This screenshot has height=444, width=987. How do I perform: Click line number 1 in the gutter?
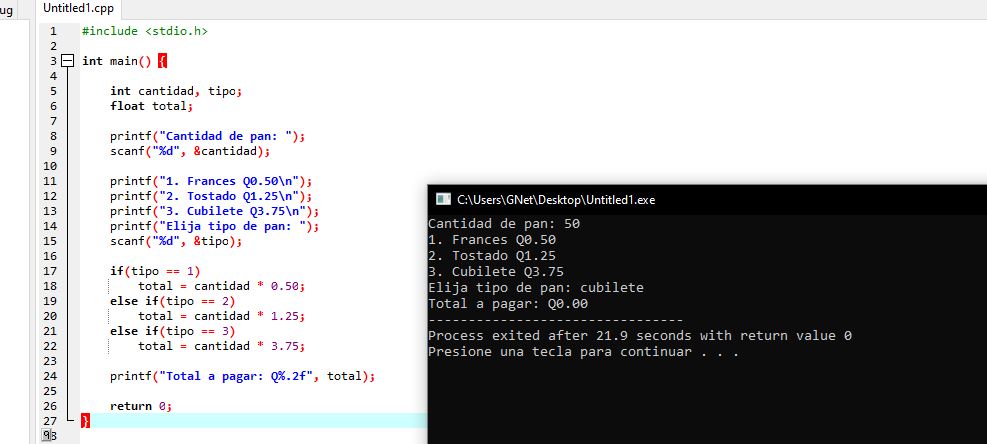(x=52, y=31)
